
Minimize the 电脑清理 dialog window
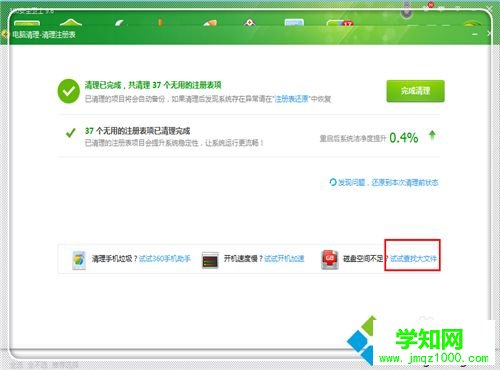(475, 34)
